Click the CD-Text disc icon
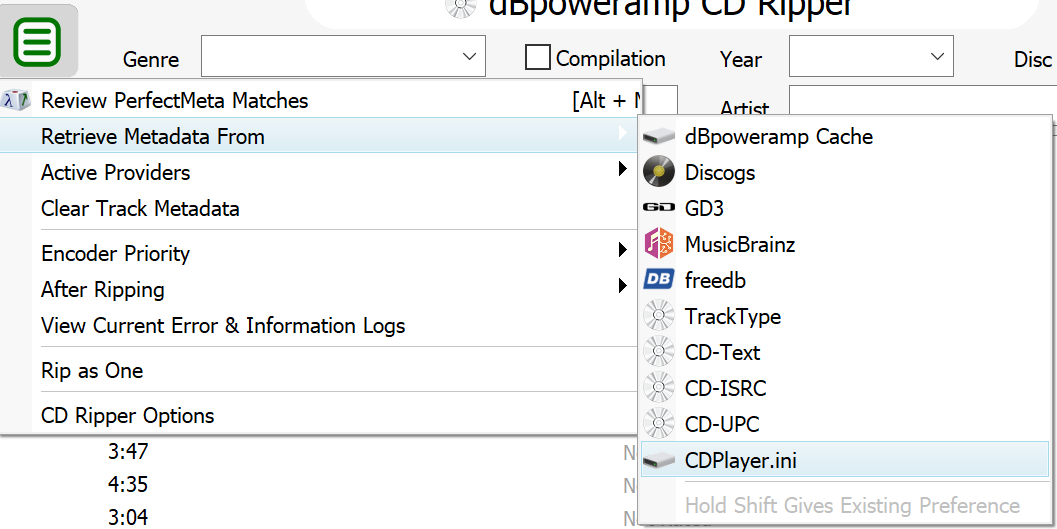 pos(658,353)
